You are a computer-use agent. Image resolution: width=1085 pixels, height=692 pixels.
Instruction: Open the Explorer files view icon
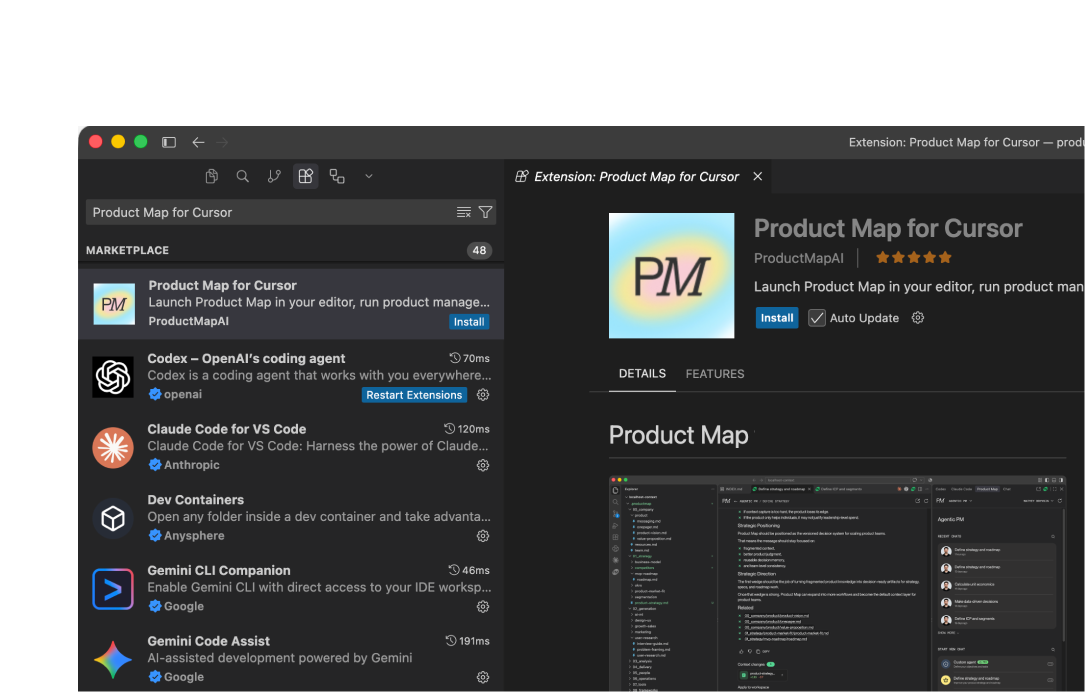[x=212, y=176]
